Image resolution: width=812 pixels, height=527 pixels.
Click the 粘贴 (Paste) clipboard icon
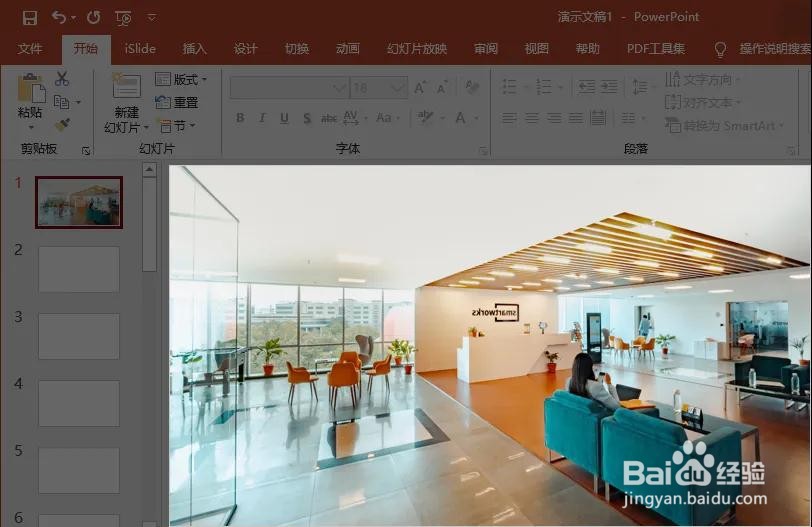click(x=31, y=89)
